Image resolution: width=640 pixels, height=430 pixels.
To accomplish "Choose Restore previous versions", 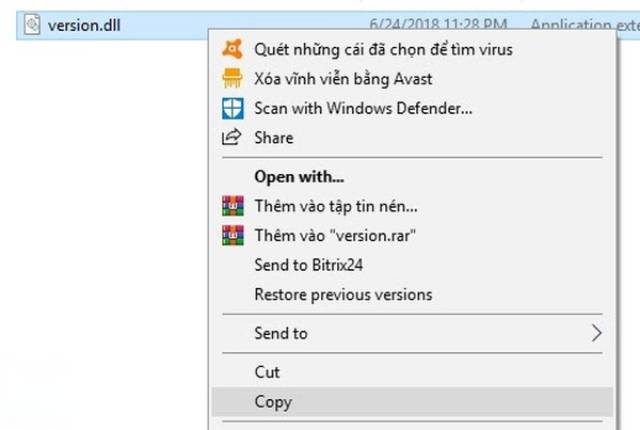I will tap(343, 294).
